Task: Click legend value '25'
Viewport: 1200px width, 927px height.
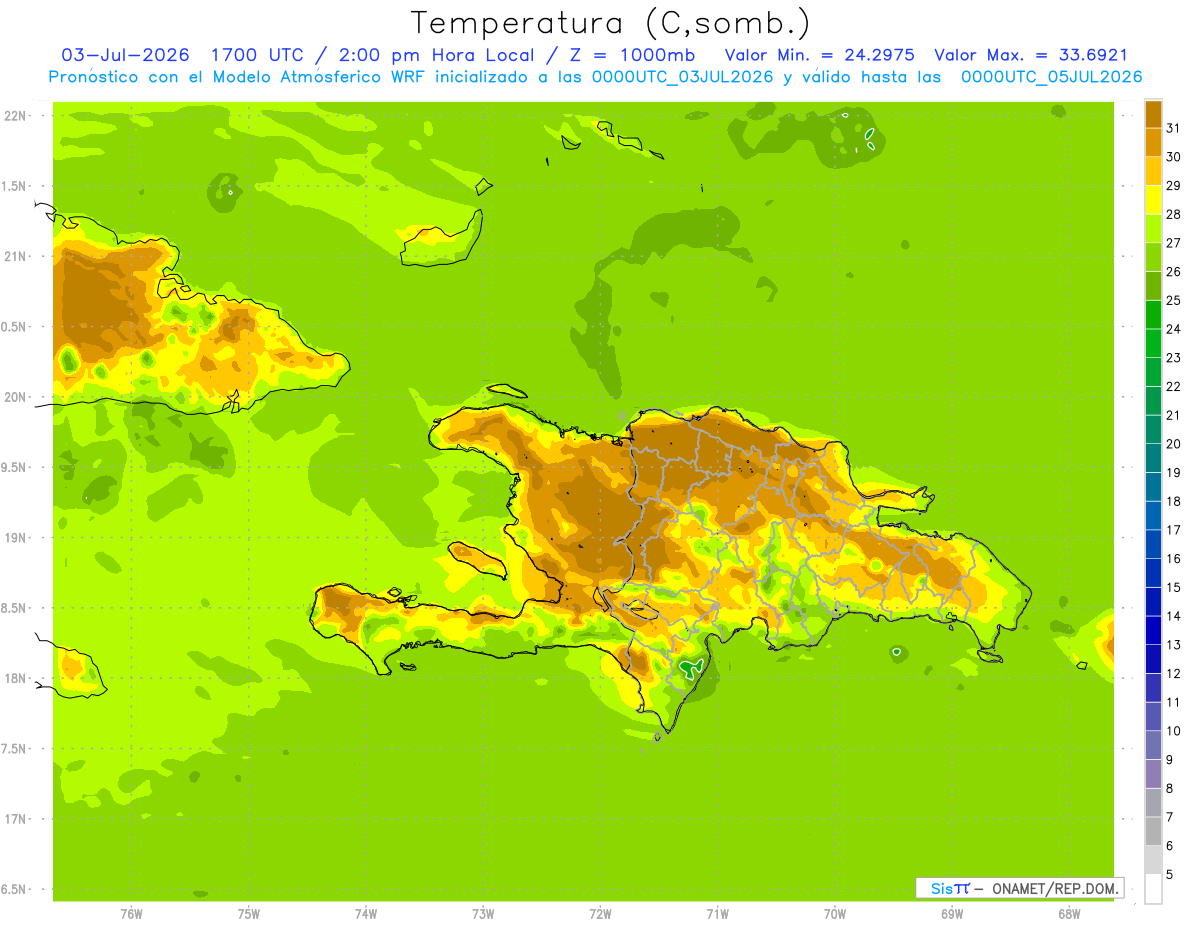Action: pos(1173,300)
